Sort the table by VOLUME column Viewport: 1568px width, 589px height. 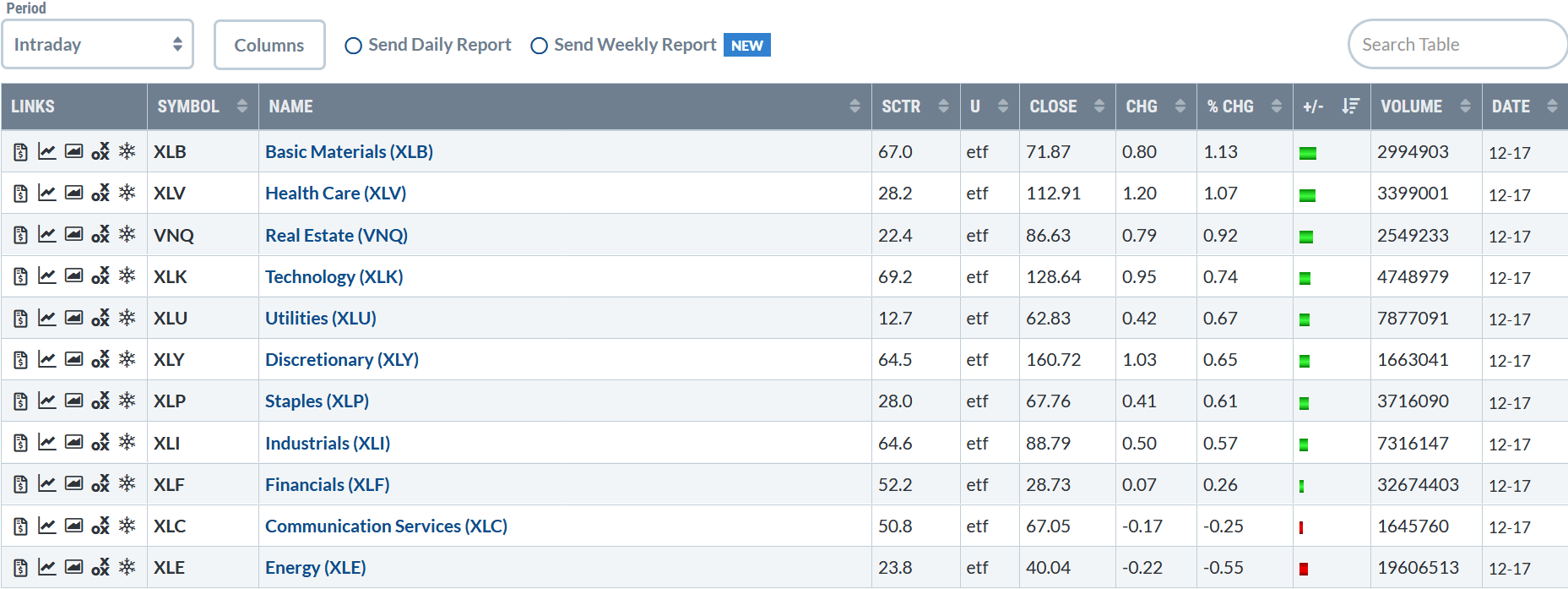point(1426,106)
